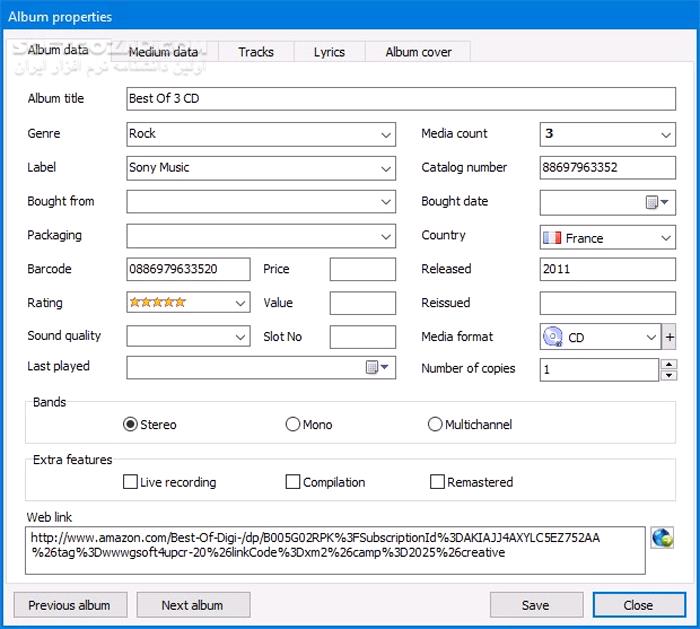Click the plus button beside Media format
The width and height of the screenshot is (700, 629).
click(669, 337)
